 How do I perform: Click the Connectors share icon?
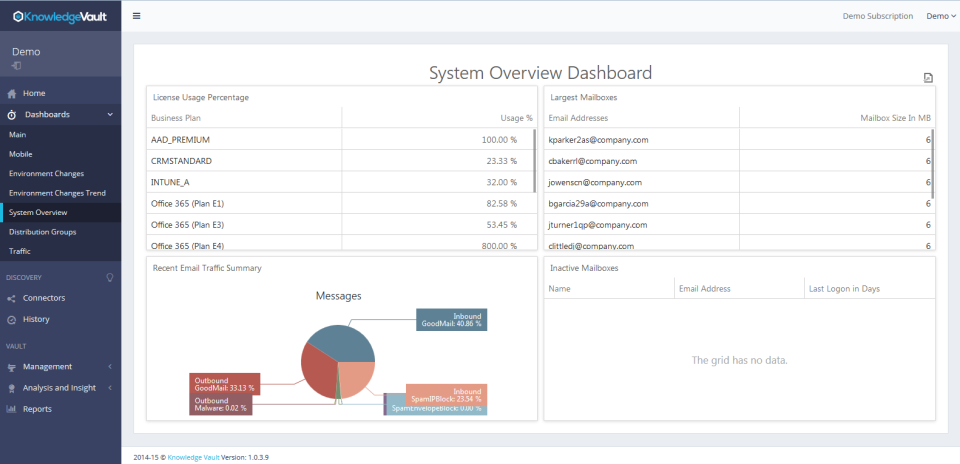point(11,298)
